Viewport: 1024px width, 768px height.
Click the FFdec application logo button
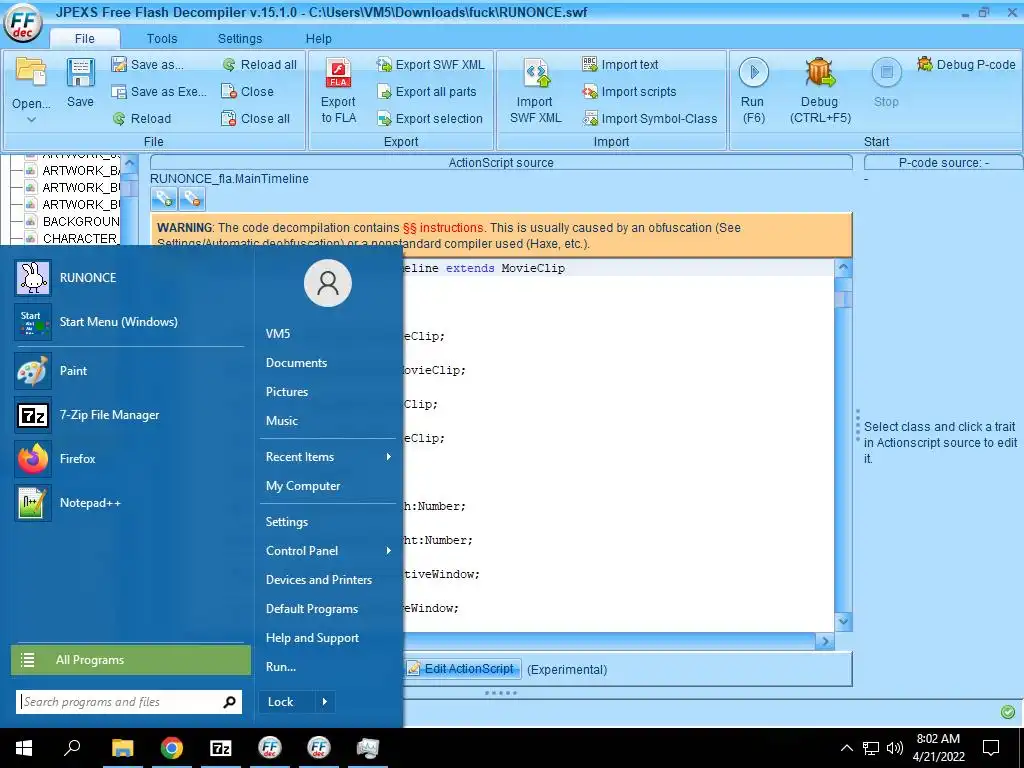[x=24, y=23]
